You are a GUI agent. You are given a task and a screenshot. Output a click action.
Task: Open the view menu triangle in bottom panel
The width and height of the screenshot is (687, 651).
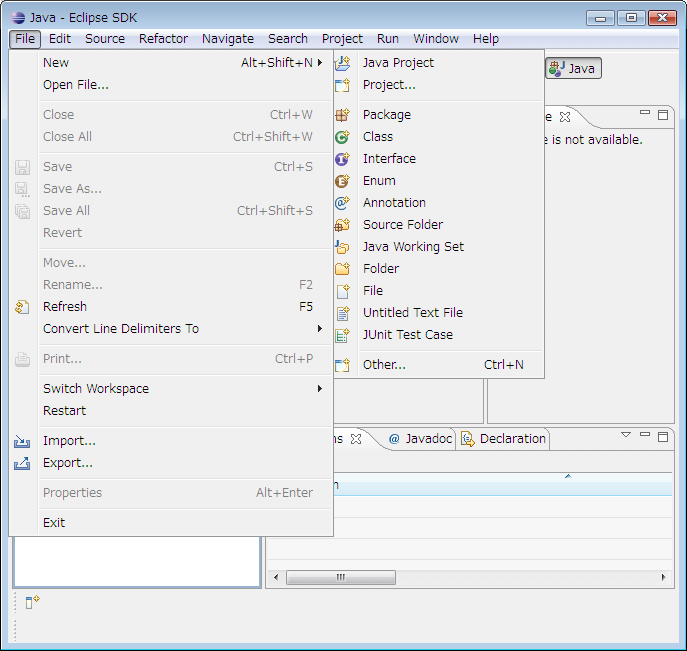pyautogui.click(x=626, y=435)
